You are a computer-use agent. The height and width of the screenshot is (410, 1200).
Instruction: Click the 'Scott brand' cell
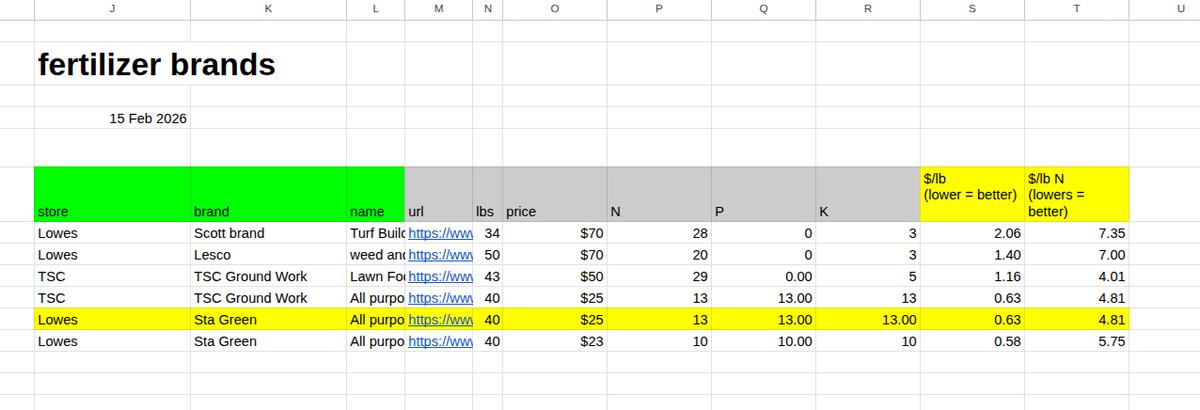pos(268,233)
